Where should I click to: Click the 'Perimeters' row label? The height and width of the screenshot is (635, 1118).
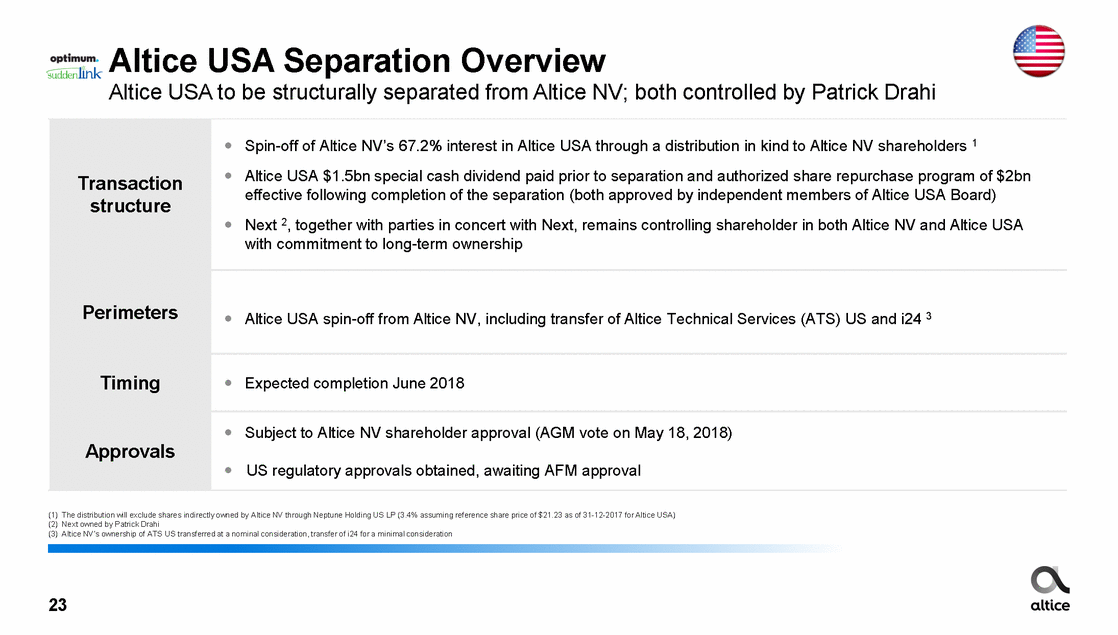[130, 313]
